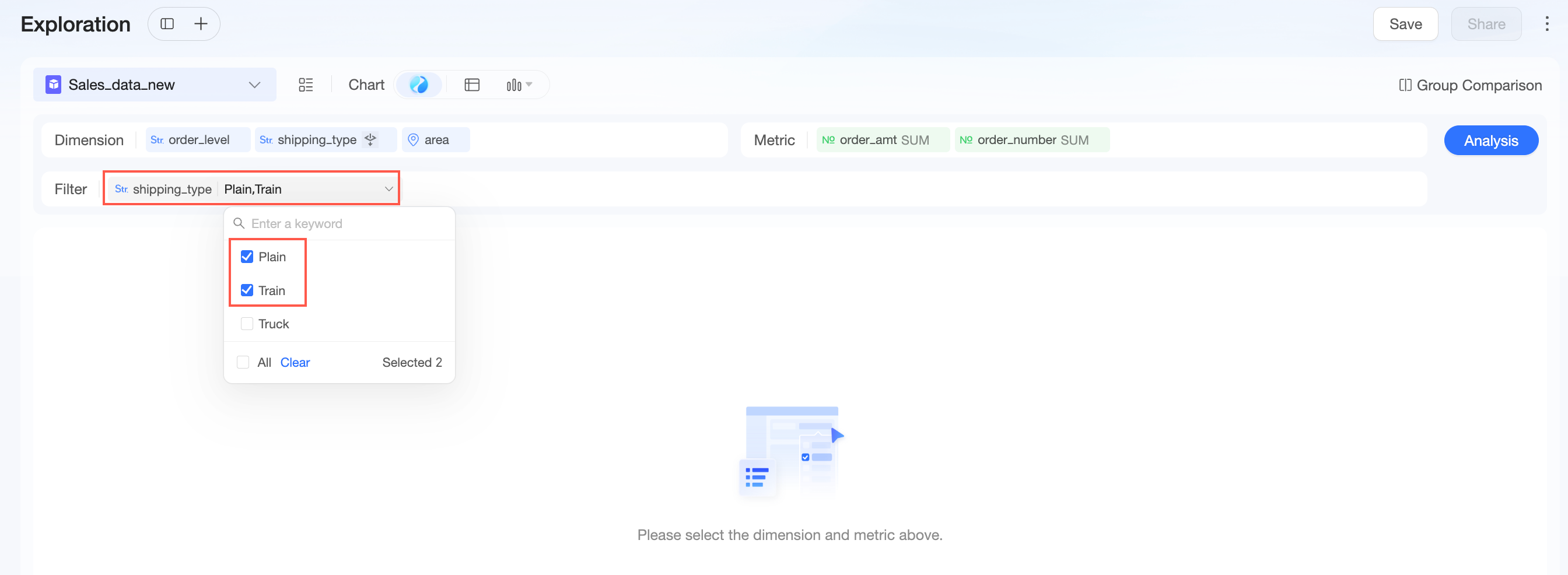The height and width of the screenshot is (575, 1568).
Task: Click the Clear link in filter
Action: 295,362
